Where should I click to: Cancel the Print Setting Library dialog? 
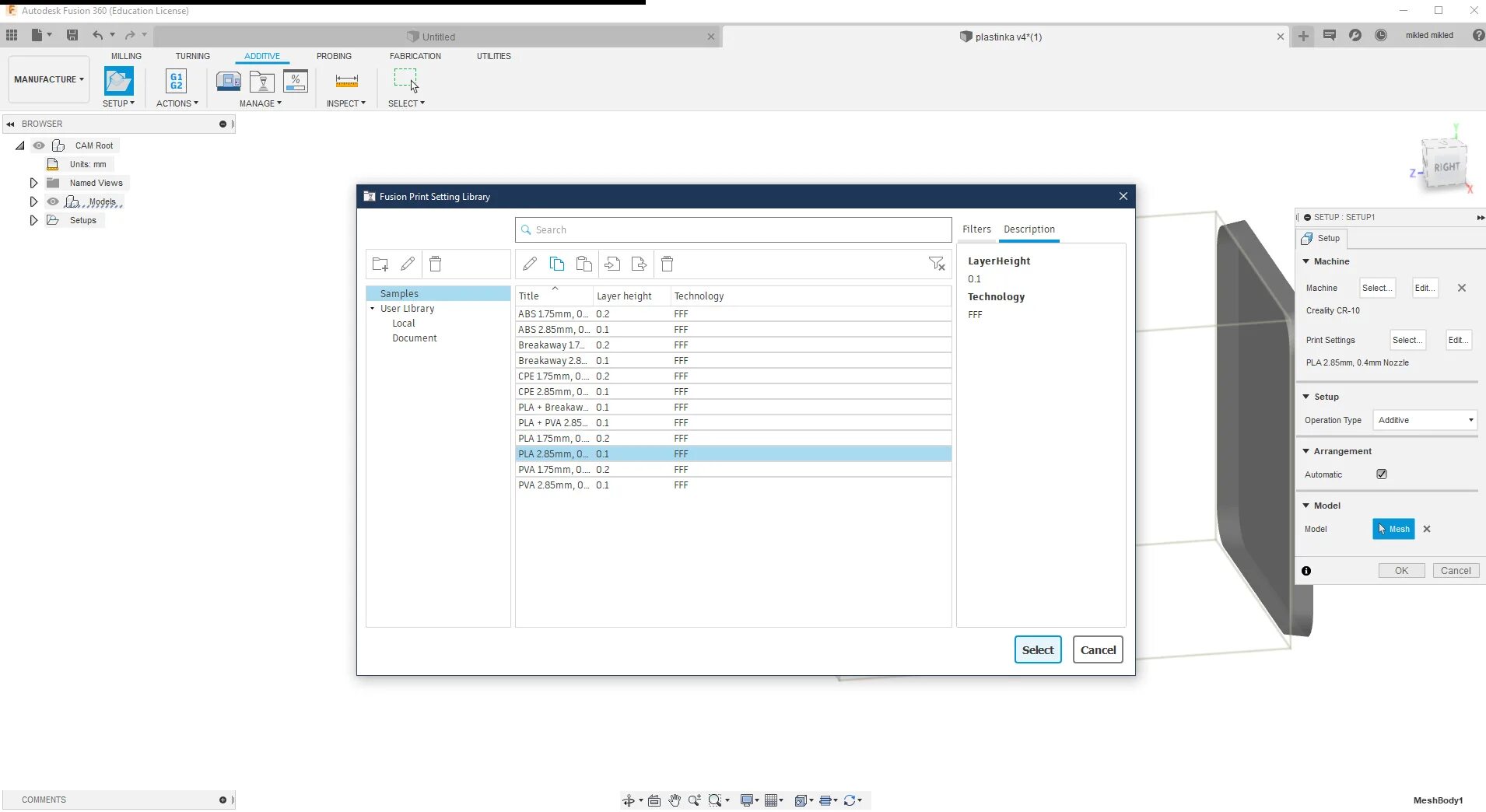coord(1098,650)
